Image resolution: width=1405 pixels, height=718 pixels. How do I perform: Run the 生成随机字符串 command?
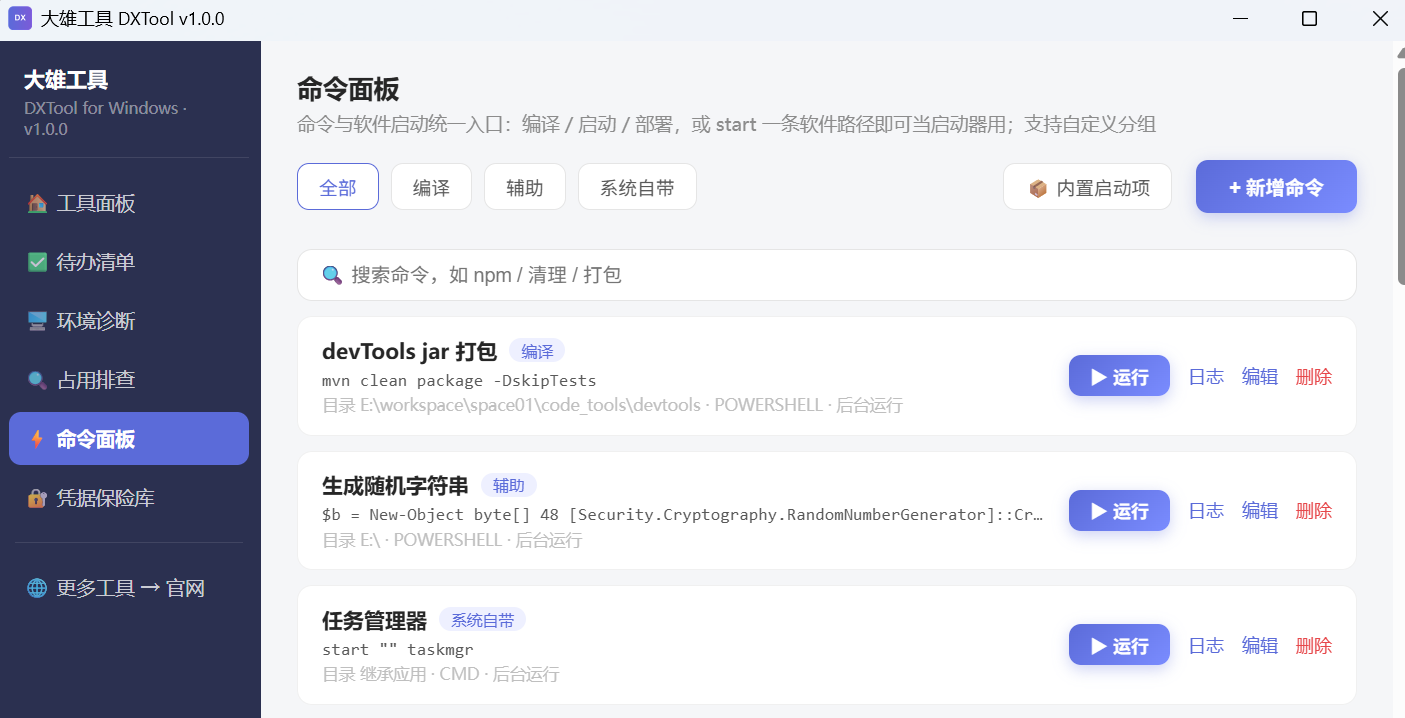1119,511
